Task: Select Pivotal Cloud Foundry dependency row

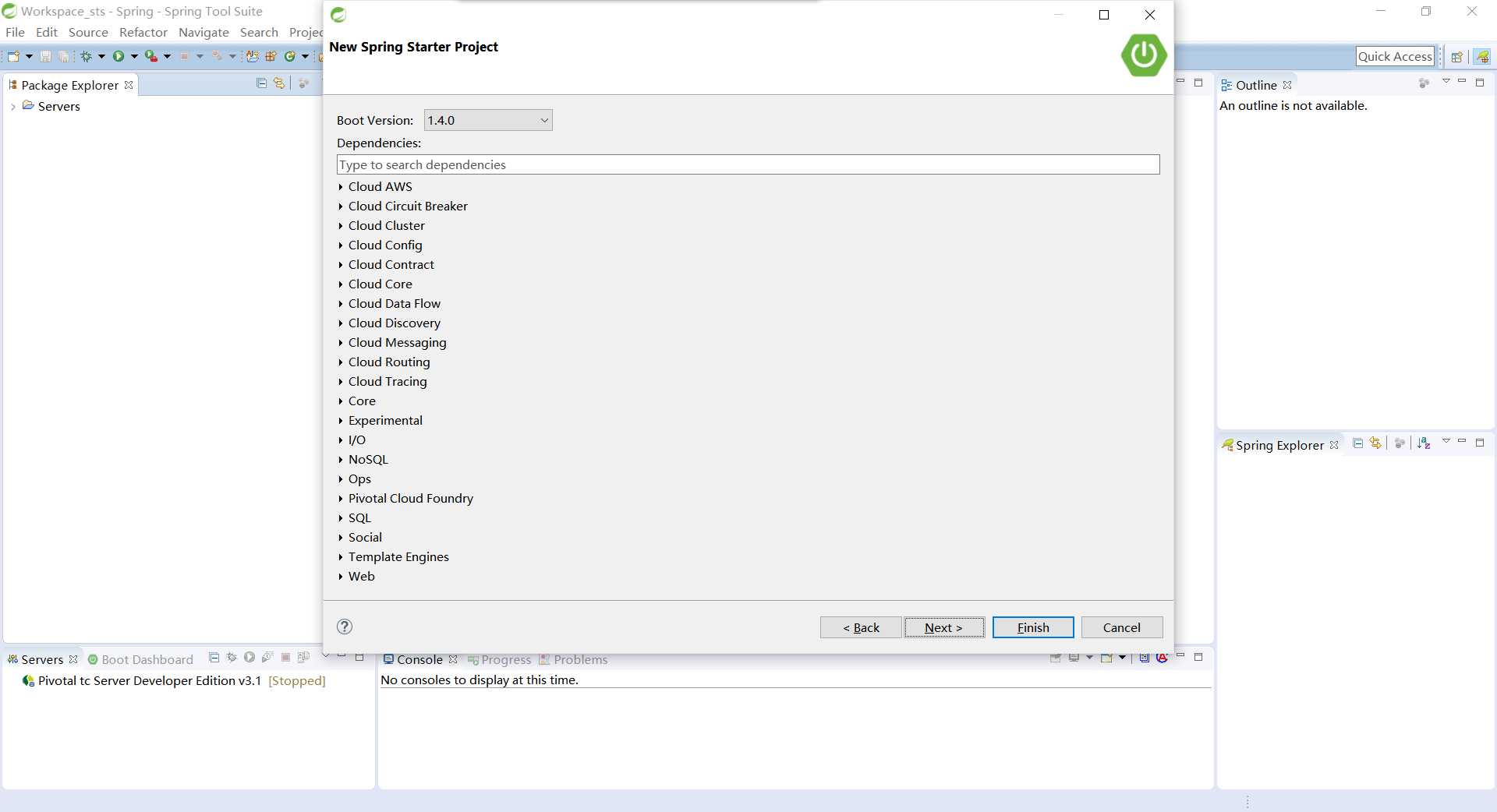Action: (411, 499)
